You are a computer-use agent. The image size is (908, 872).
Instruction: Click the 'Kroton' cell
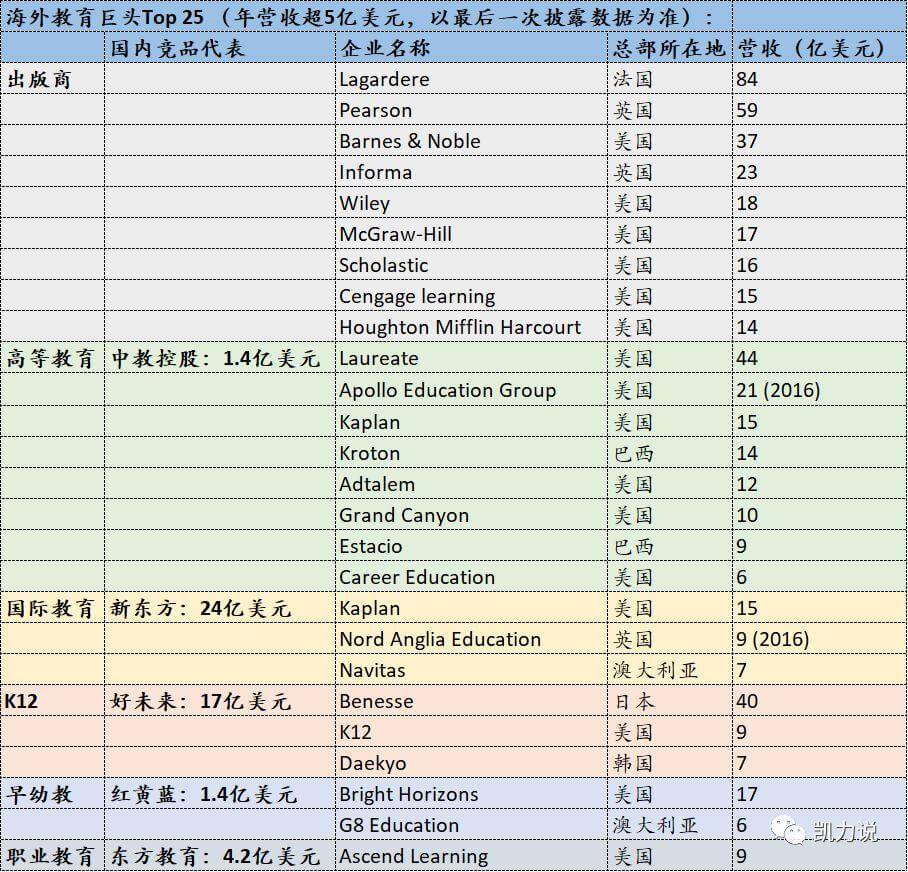pos(471,453)
